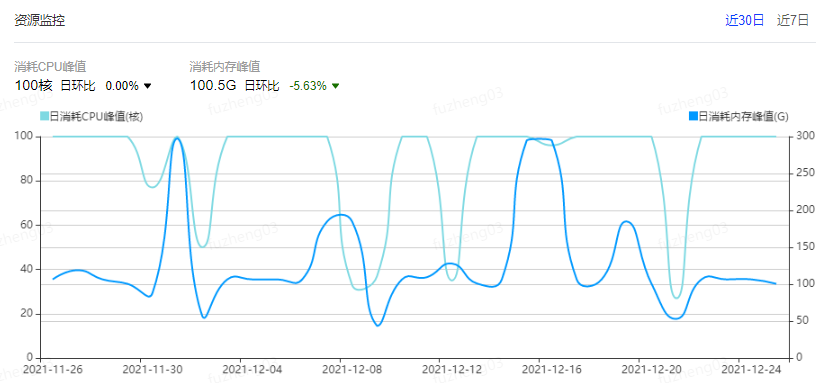The image size is (823, 383).
Task: Click the 2021-12-20 x-axis date label
Action: (x=651, y=369)
